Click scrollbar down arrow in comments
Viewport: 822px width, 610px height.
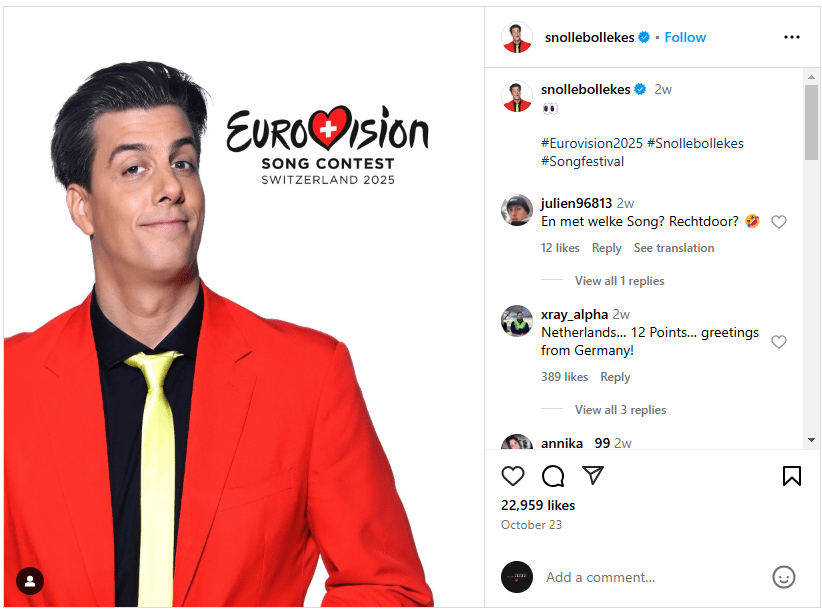pos(812,440)
